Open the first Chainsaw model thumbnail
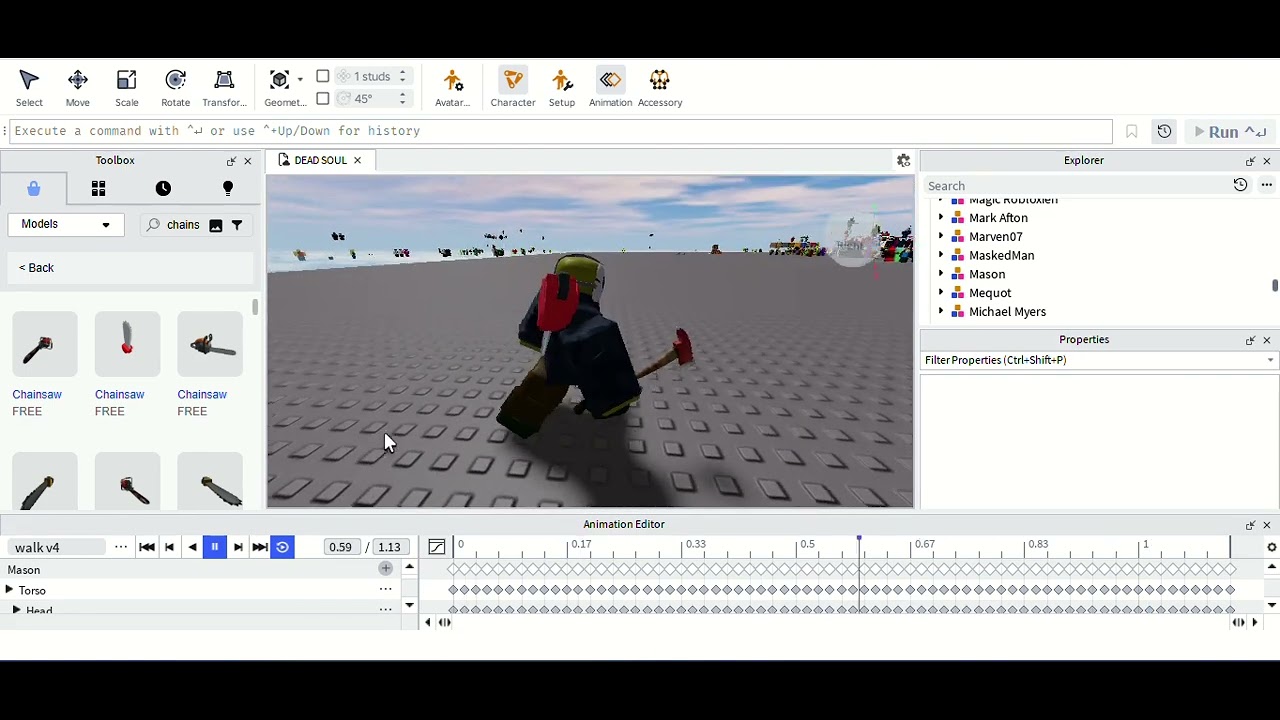This screenshot has width=1280, height=720. [44, 345]
